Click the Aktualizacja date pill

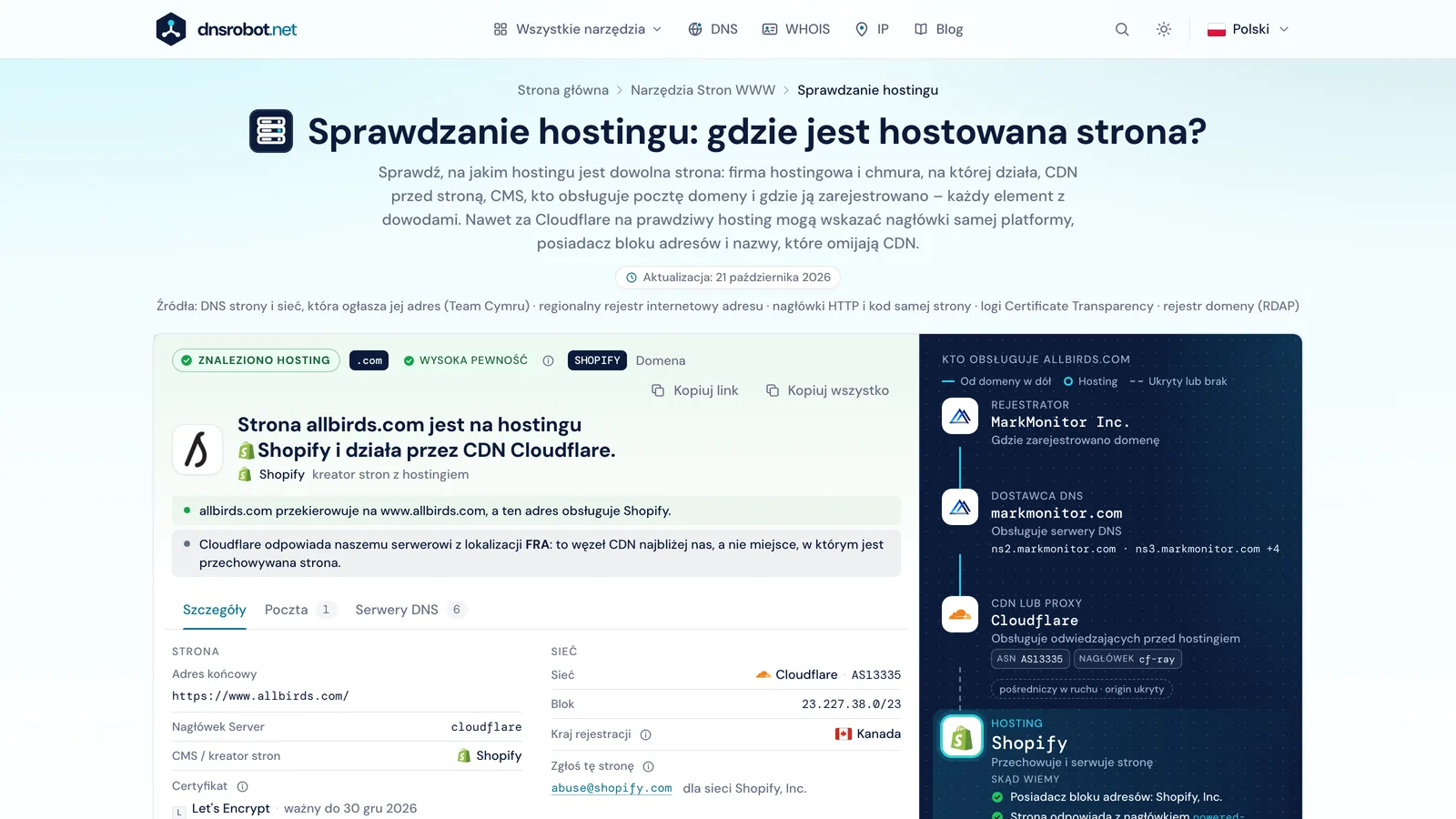[x=728, y=278]
